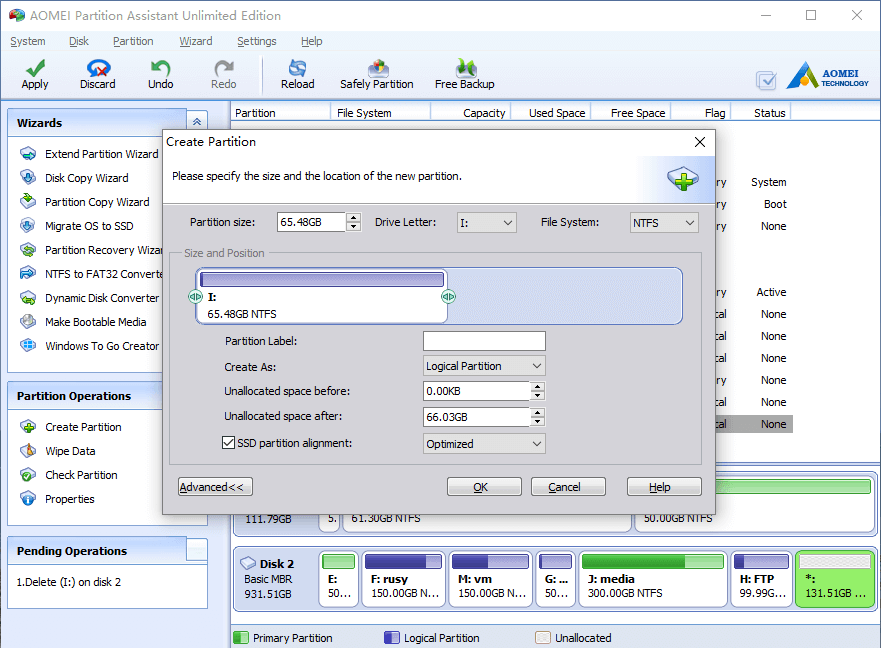Toggle SSD partition alignment checkbox
Viewport: 881px width, 648px height.
point(228,443)
